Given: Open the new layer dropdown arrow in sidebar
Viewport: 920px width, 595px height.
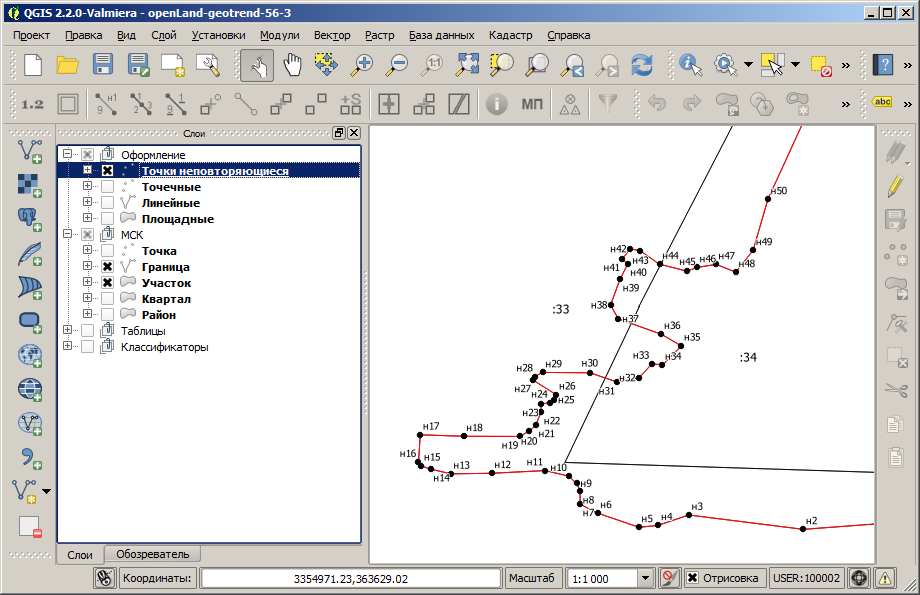Looking at the screenshot, I should pos(46,491).
